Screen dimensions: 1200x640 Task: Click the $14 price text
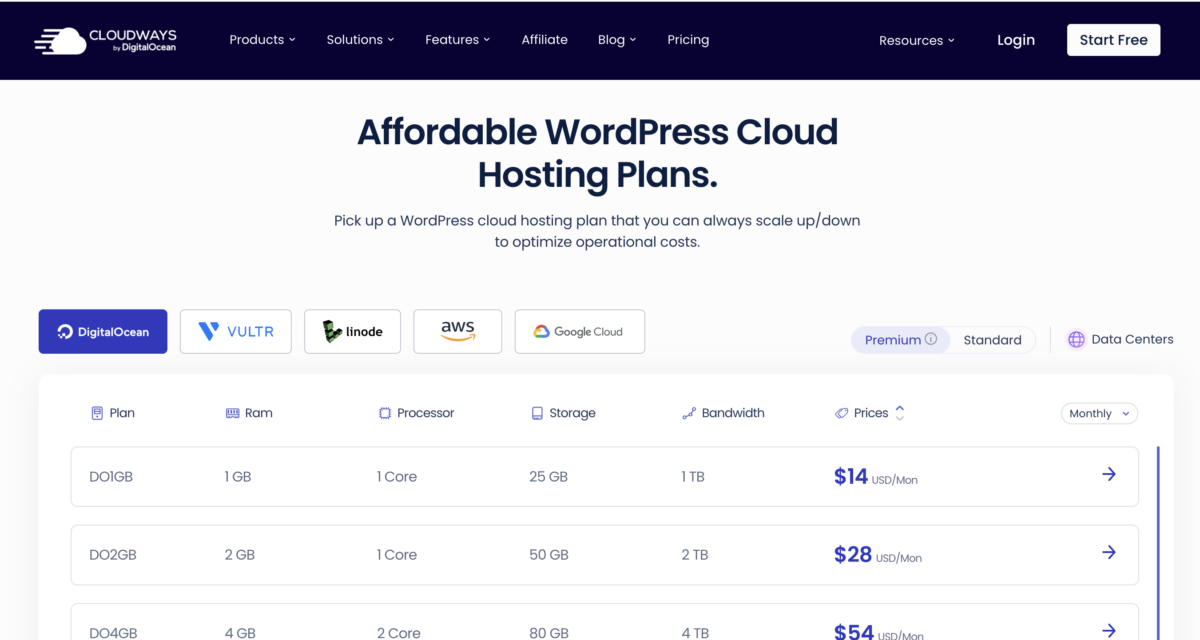tap(851, 476)
